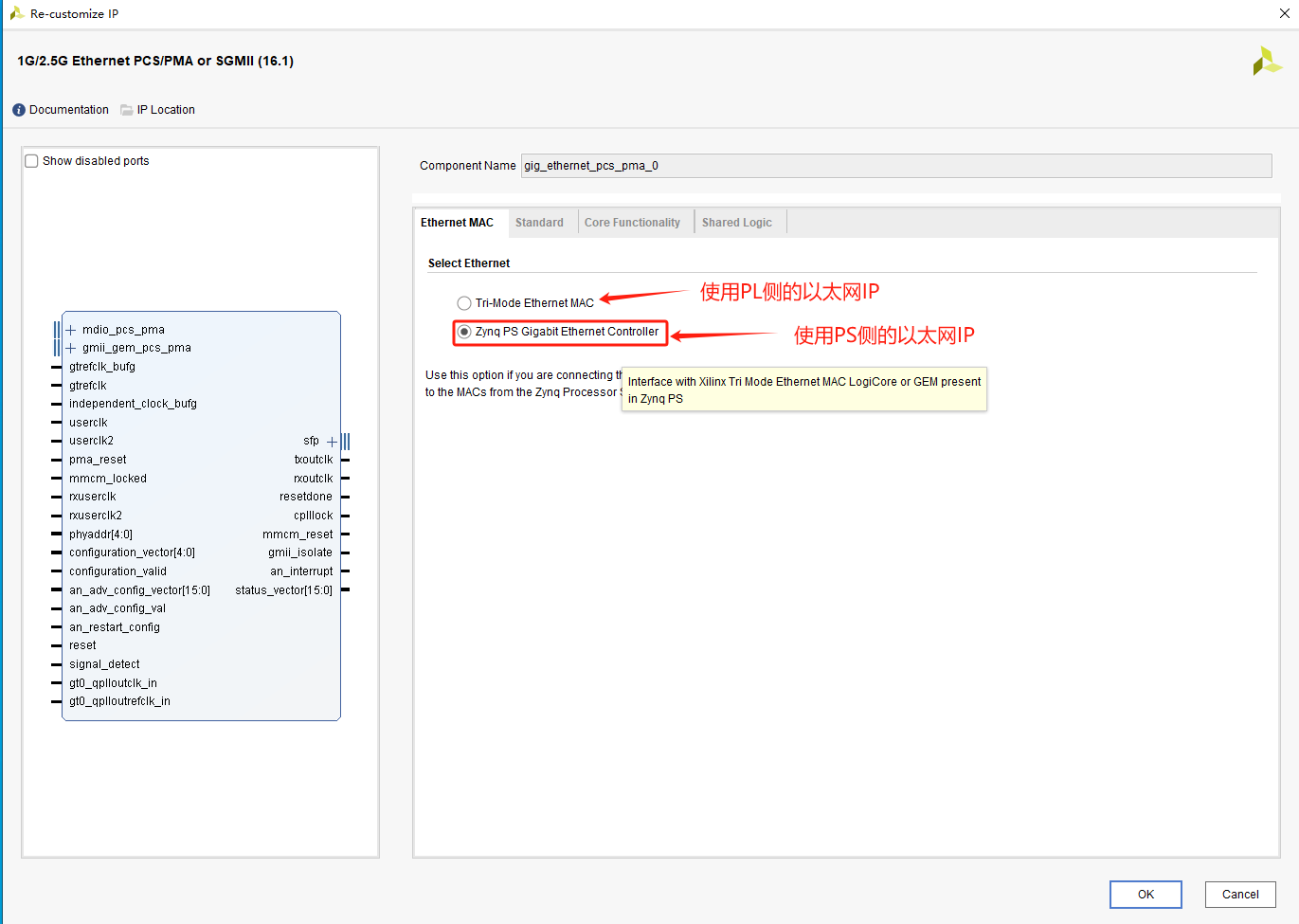Viewport: 1299px width, 924px height.
Task: Click the cplllock output port label
Action: (x=314, y=516)
